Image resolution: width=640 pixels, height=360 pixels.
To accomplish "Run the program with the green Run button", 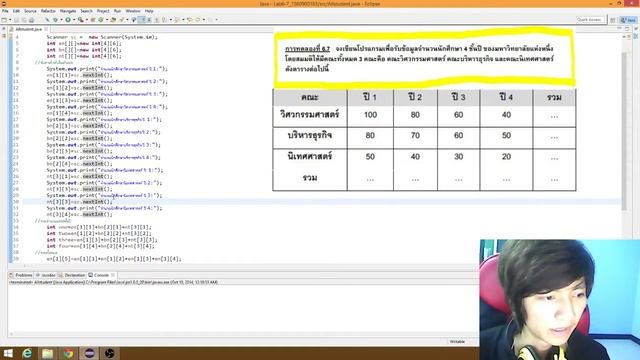I will click(68, 20).
